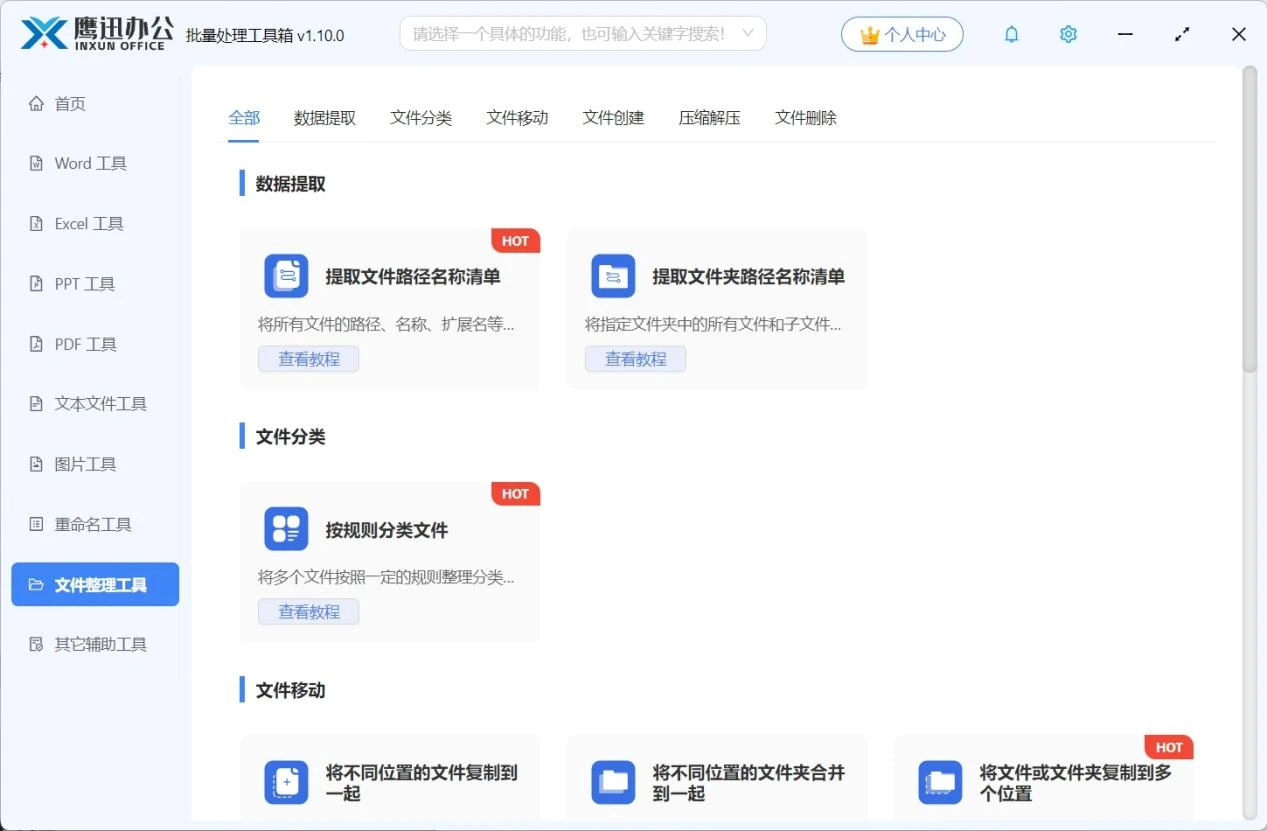Switch to the 压缩解压 tab

709,117
